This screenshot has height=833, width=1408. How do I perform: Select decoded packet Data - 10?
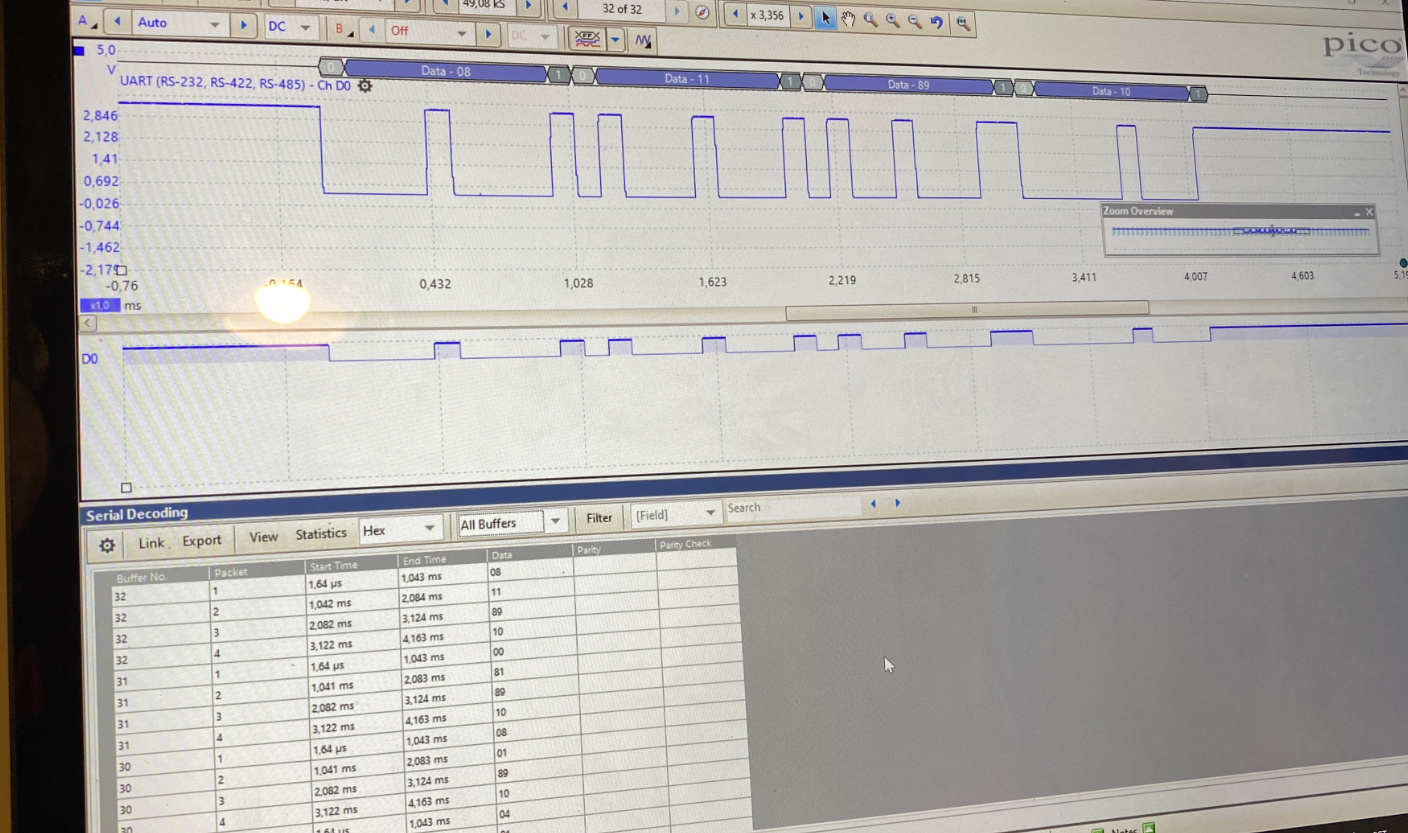1111,91
